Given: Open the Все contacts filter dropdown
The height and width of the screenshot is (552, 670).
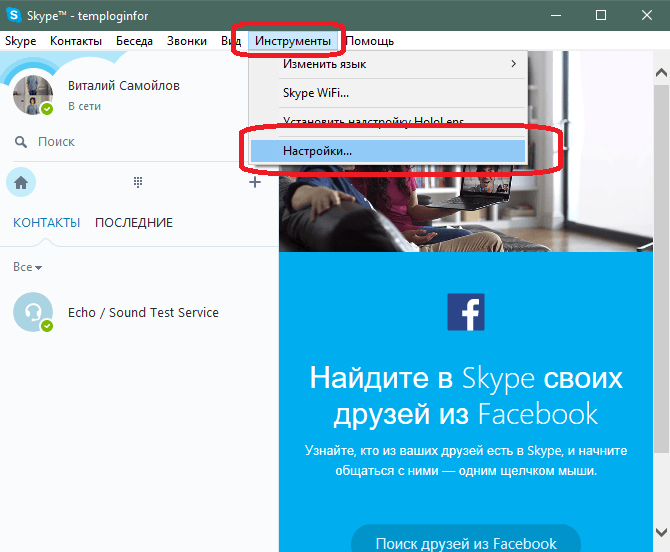Looking at the screenshot, I should point(27,267).
